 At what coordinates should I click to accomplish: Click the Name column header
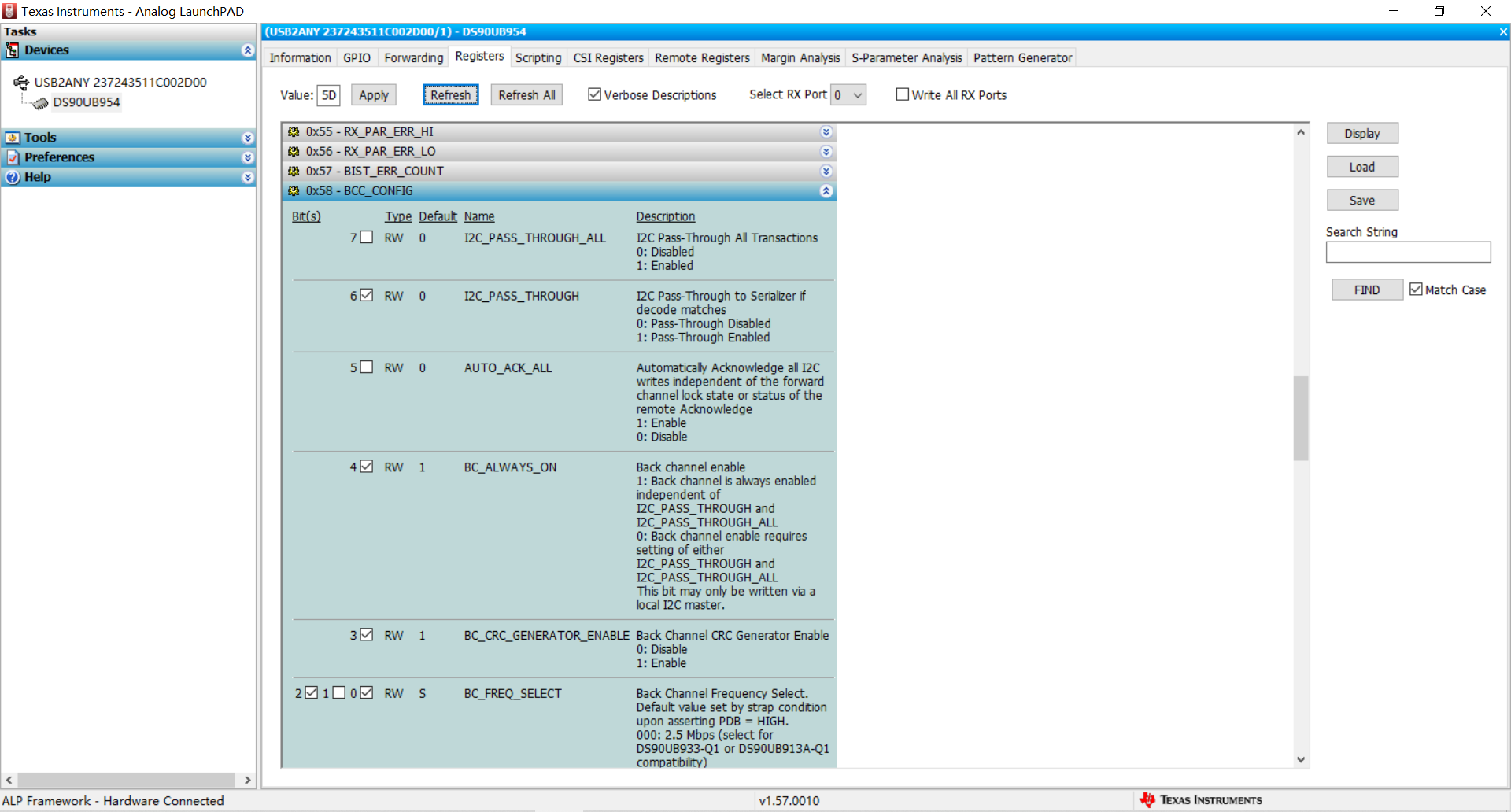point(479,216)
